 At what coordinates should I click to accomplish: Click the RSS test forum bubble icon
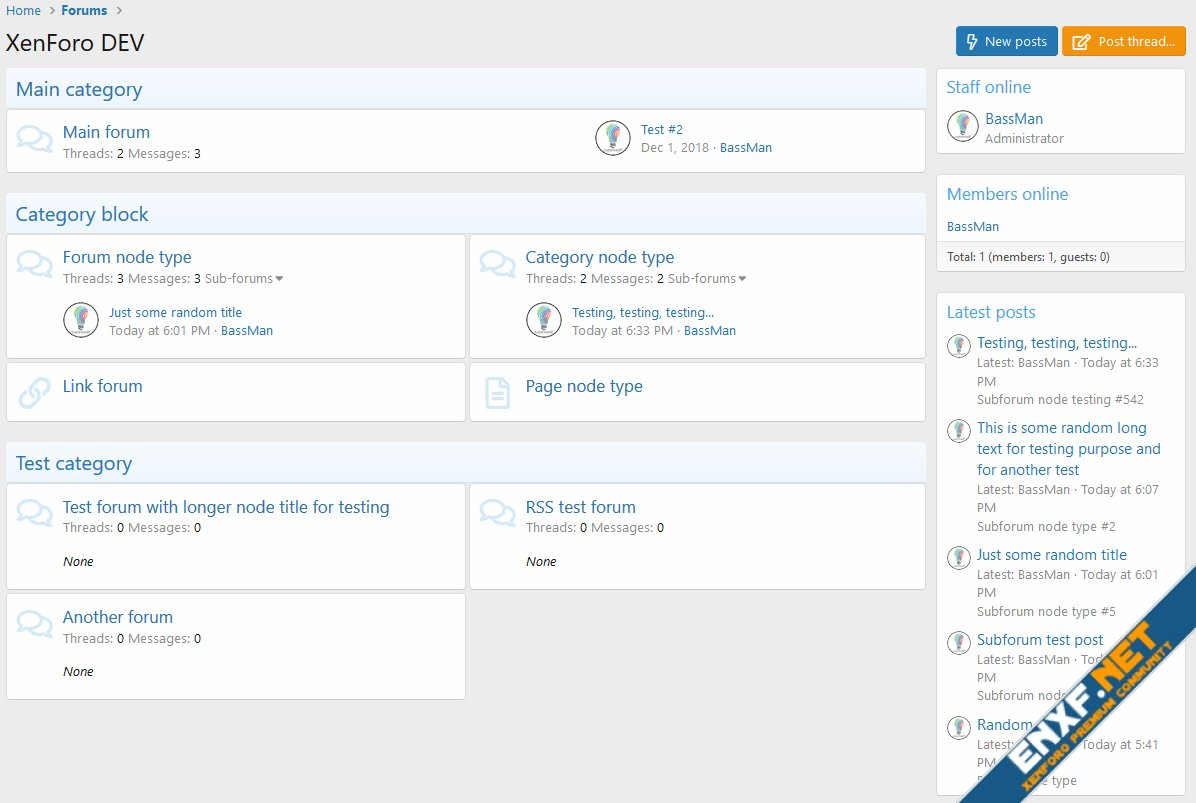[497, 514]
